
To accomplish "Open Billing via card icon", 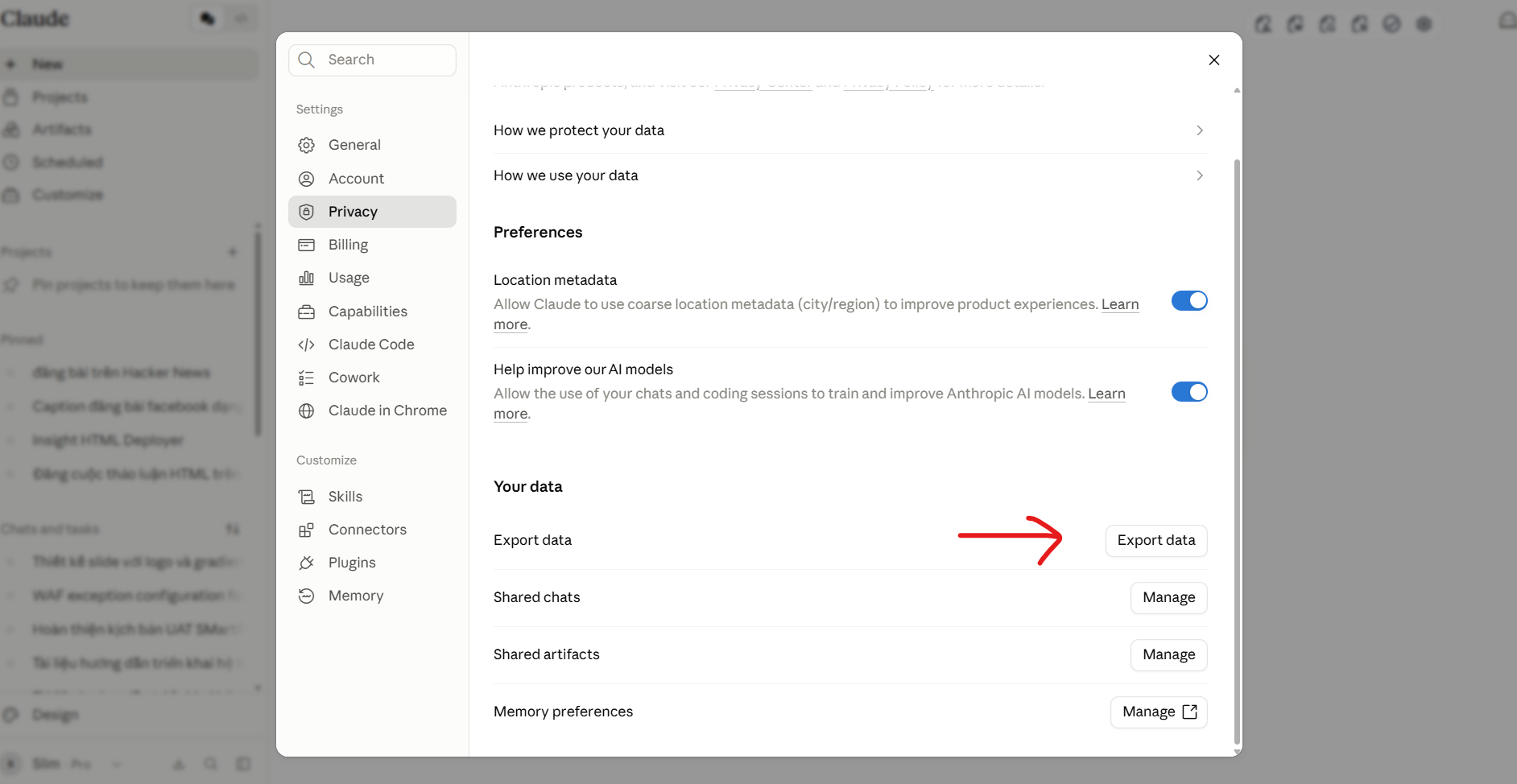I will pyautogui.click(x=306, y=245).
